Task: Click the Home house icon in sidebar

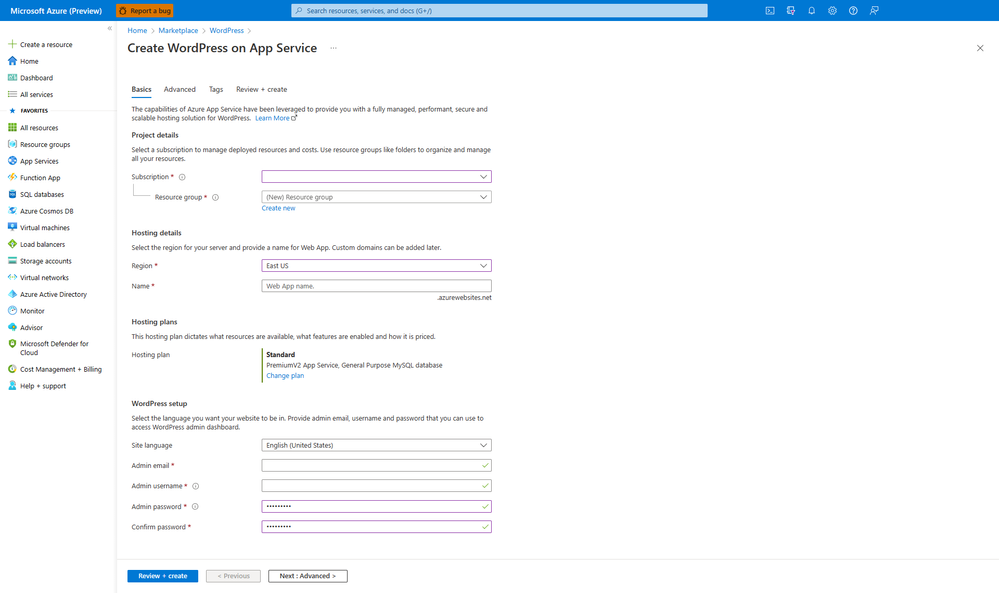Action: pos(12,61)
